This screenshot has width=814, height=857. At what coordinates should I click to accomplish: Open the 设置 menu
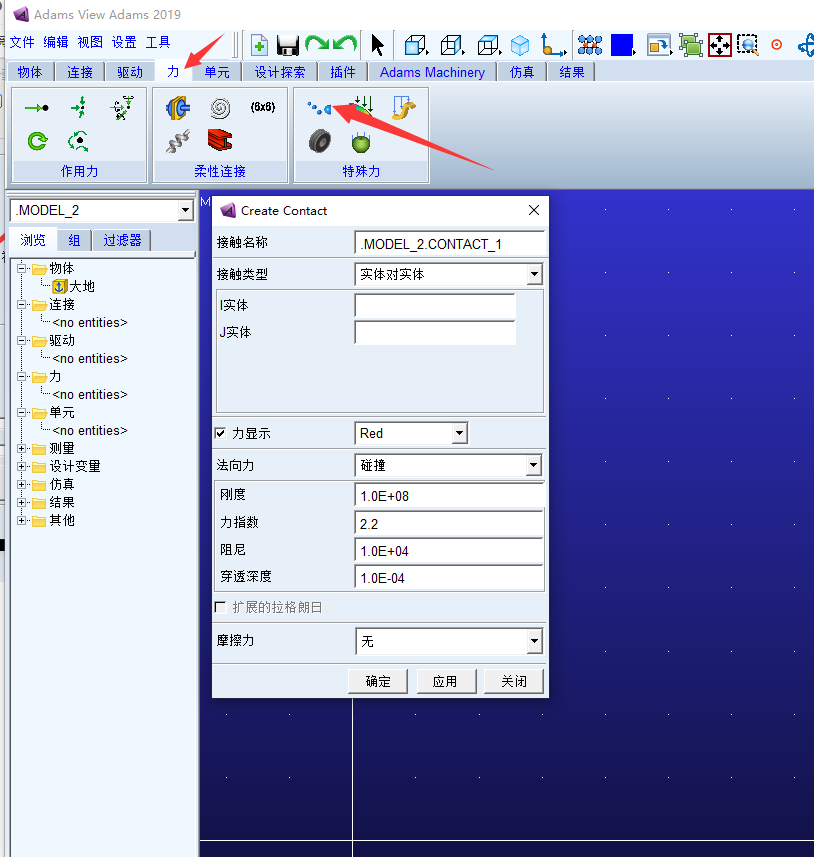click(124, 42)
